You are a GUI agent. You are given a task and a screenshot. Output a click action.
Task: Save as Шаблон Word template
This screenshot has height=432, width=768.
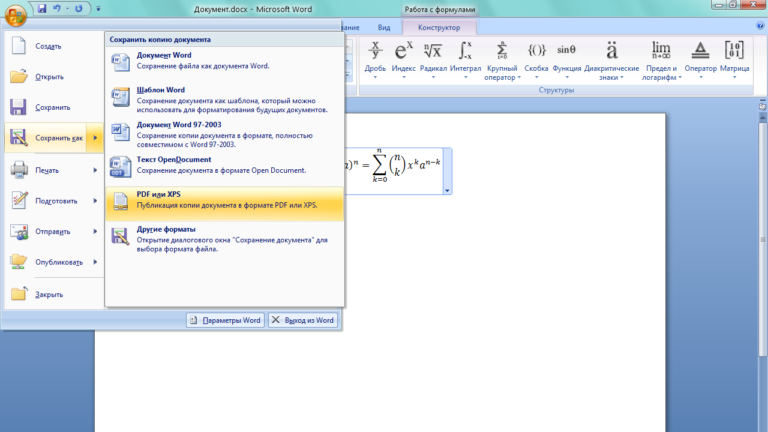224,99
